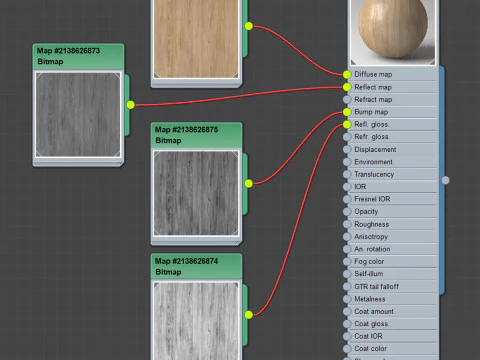
Task: Click the Coat gloss. input socket
Action: (x=347, y=324)
